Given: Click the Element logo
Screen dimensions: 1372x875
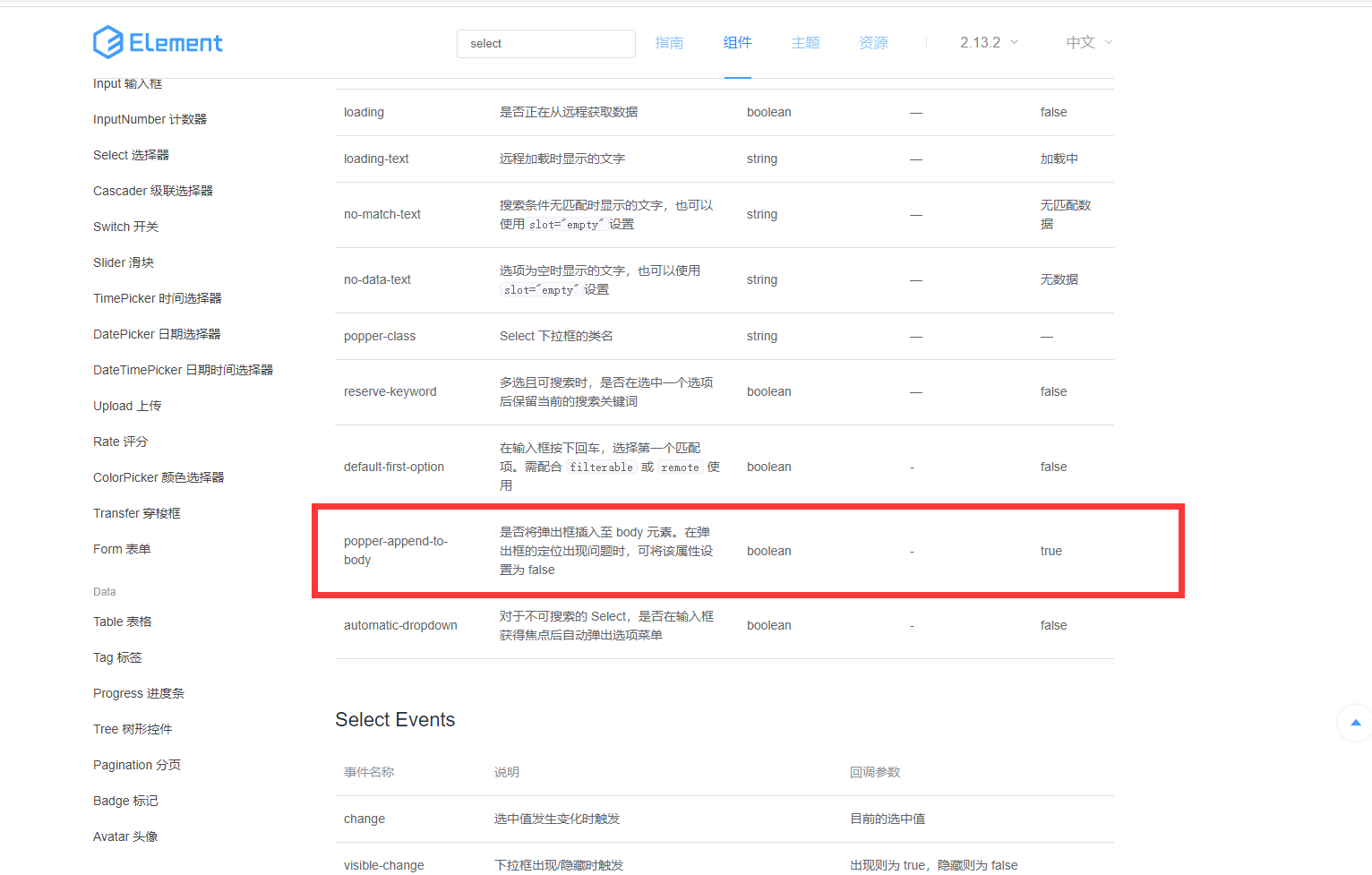Looking at the screenshot, I should point(158,42).
